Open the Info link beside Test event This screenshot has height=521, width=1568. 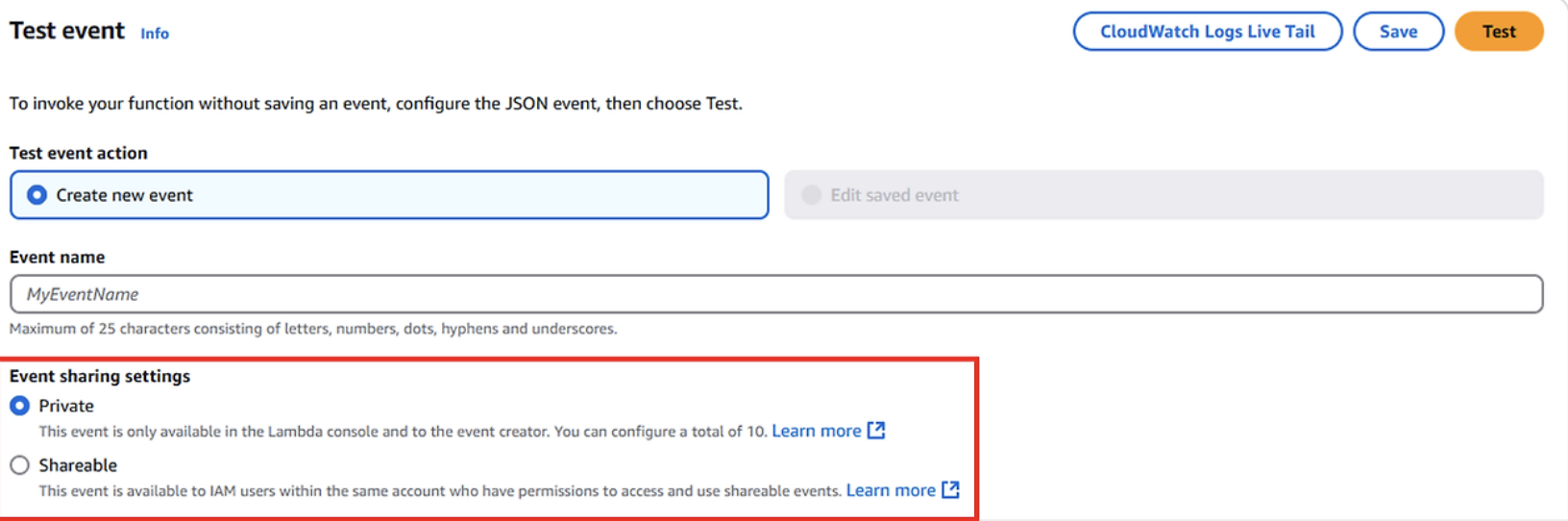tap(155, 34)
